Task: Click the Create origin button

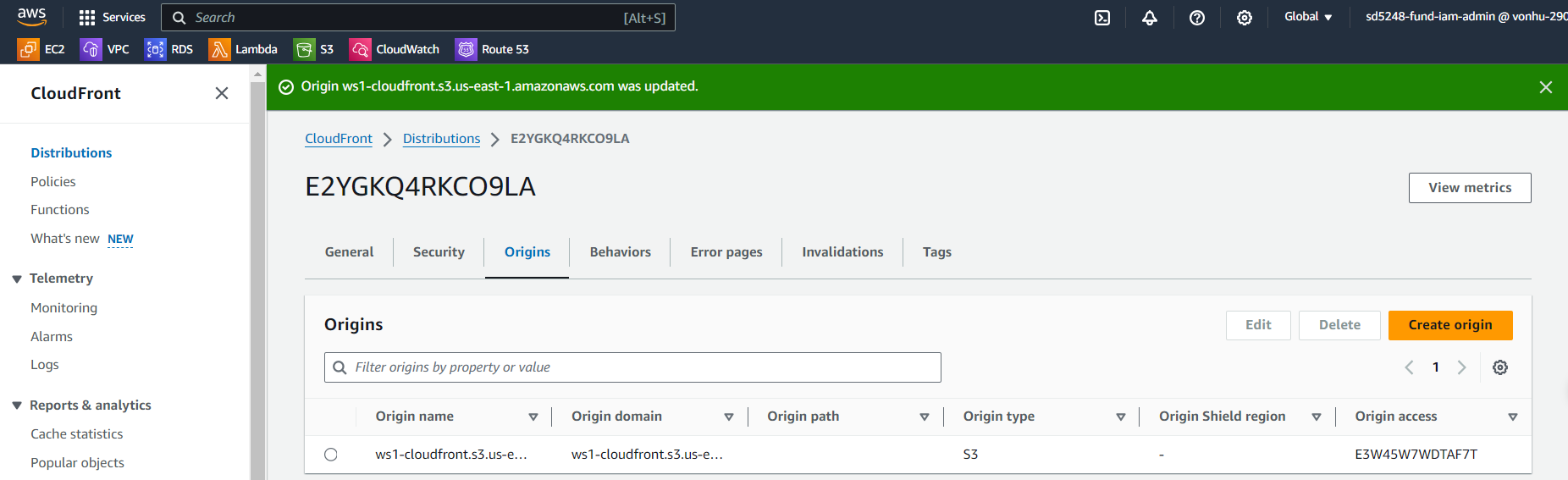Action: pos(1449,325)
